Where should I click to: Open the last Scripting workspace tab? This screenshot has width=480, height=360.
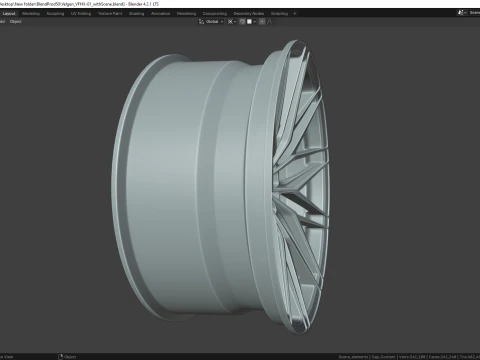click(279, 14)
